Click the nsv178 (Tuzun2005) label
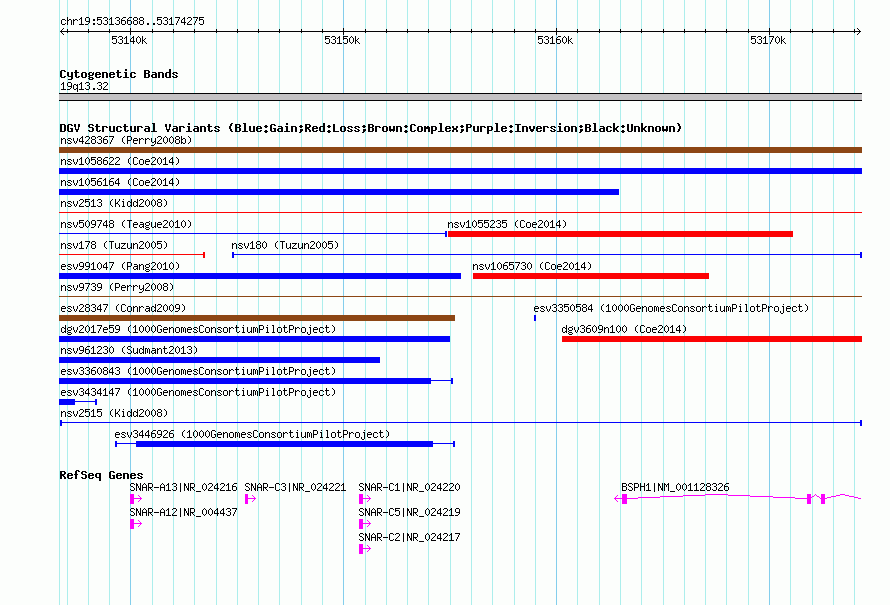The width and height of the screenshot is (890, 605). tap(114, 245)
